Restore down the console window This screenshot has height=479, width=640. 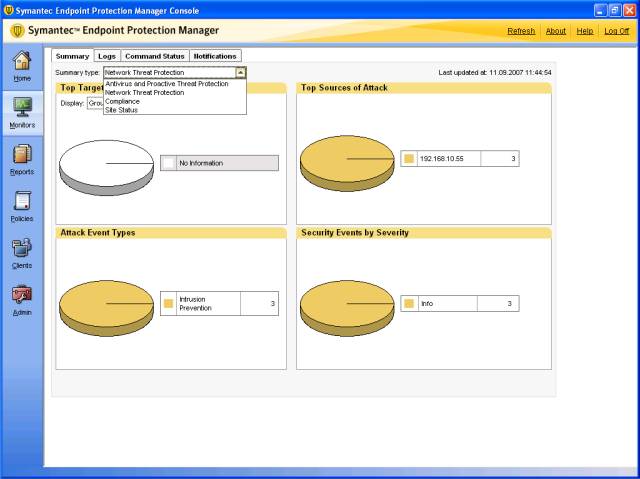615,11
